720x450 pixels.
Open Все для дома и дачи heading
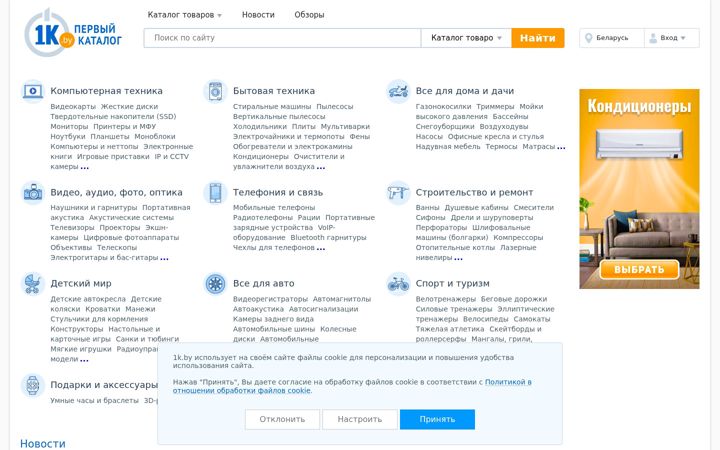coord(465,91)
